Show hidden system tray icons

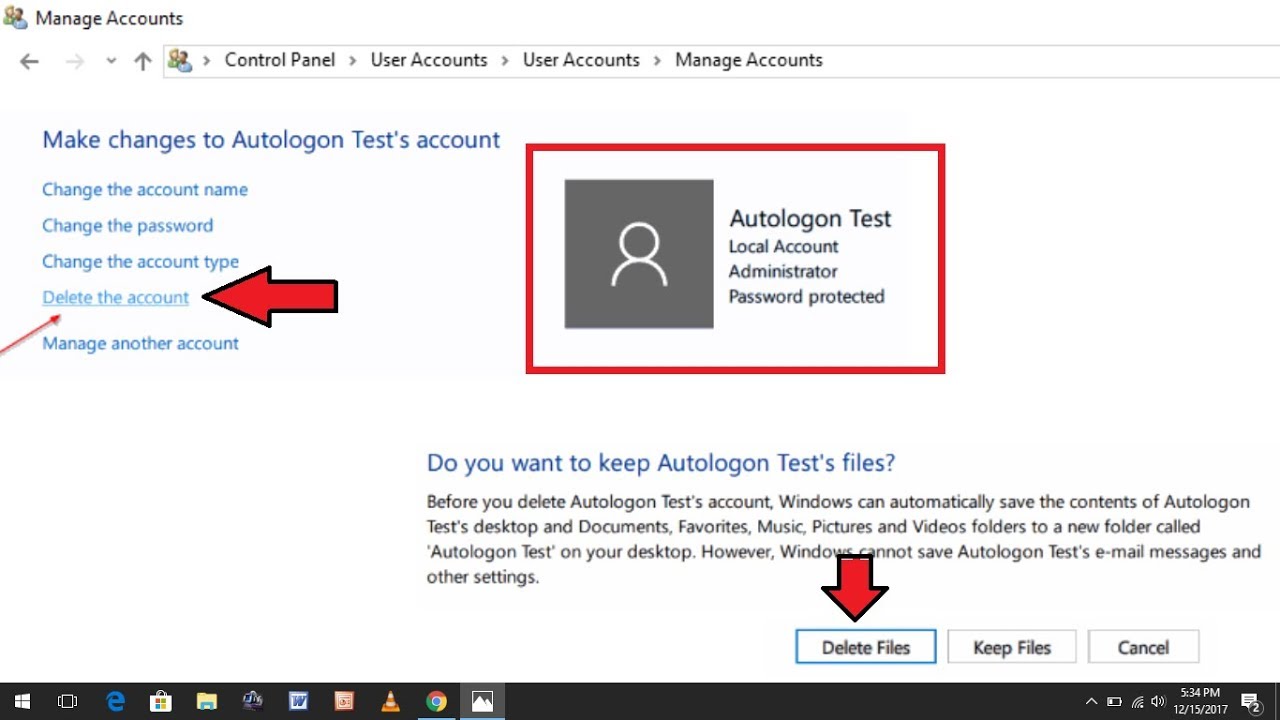(1092, 701)
